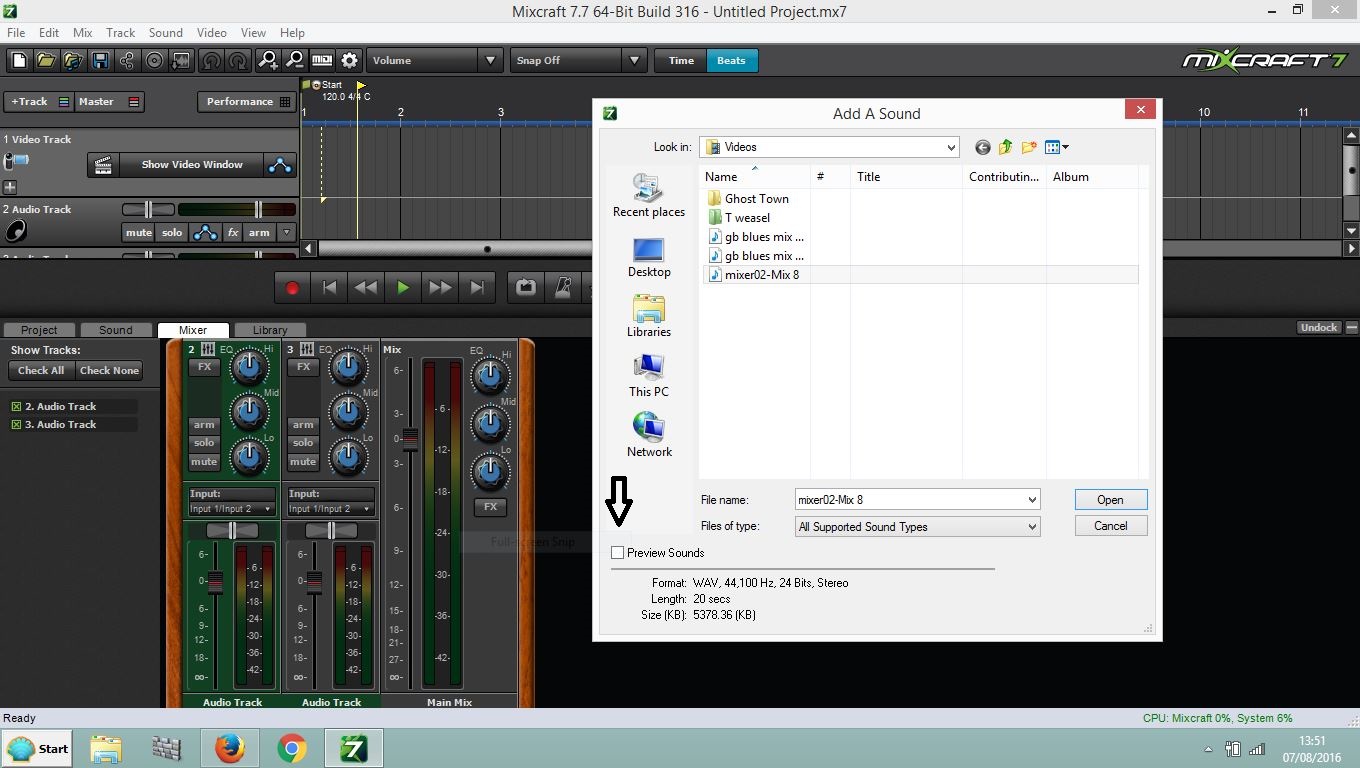
Task: Create new folder in Add A Sound dialog
Action: [1029, 147]
